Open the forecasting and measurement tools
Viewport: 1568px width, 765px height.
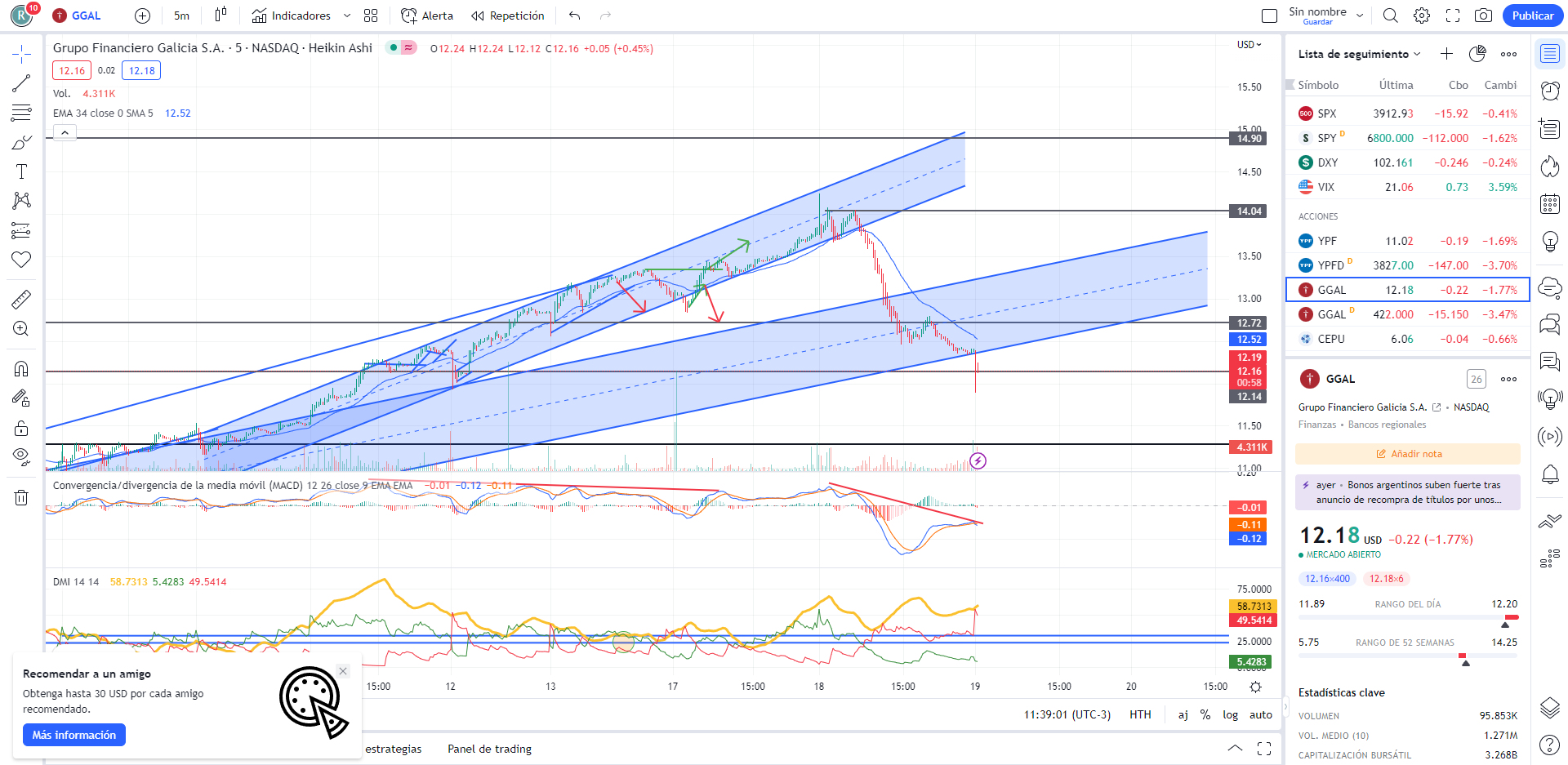pyautogui.click(x=21, y=230)
